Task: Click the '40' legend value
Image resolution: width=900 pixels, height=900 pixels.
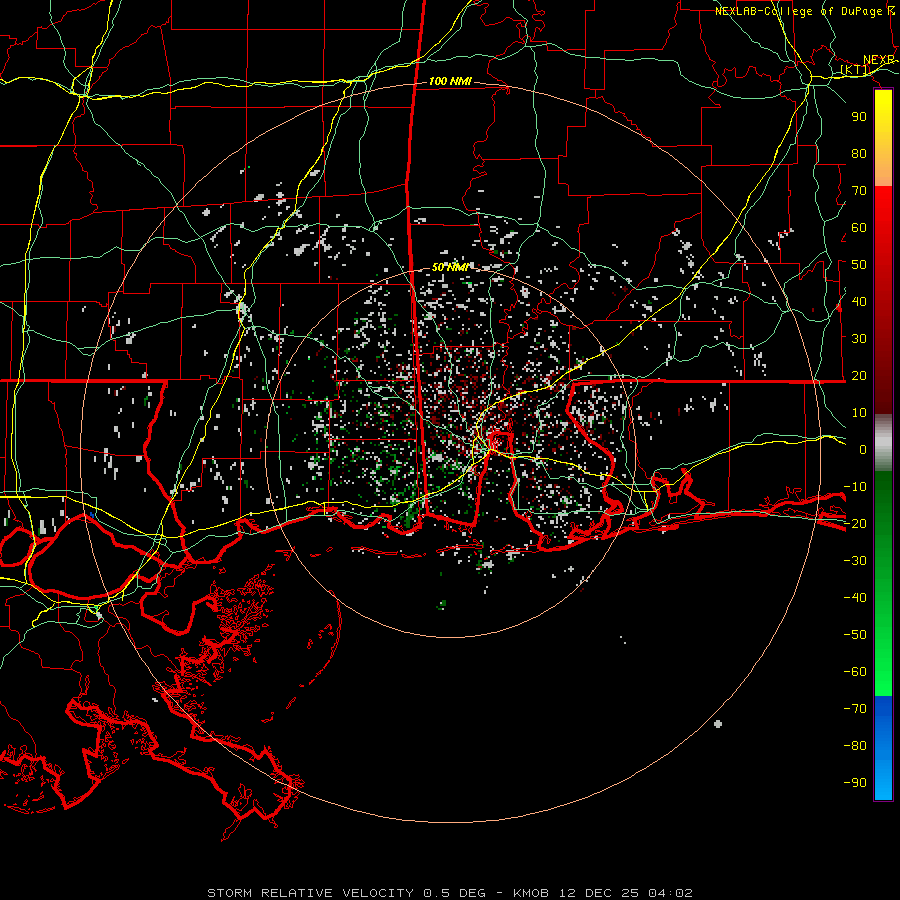Action: click(859, 302)
